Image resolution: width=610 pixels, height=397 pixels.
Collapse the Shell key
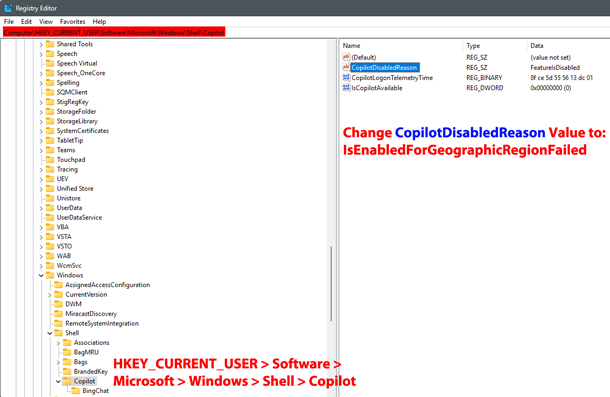point(50,334)
